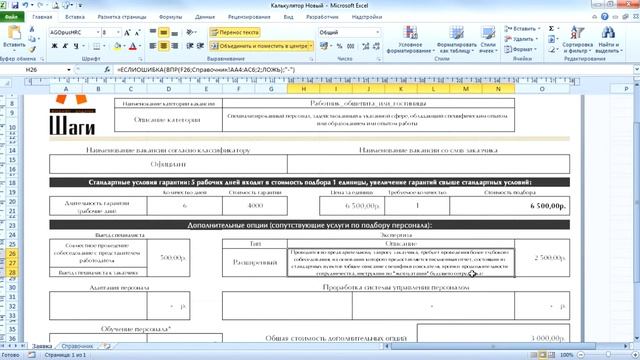The image size is (640, 360).
Task: Click the Undo arrow icon
Action: pyautogui.click(x=26, y=5)
